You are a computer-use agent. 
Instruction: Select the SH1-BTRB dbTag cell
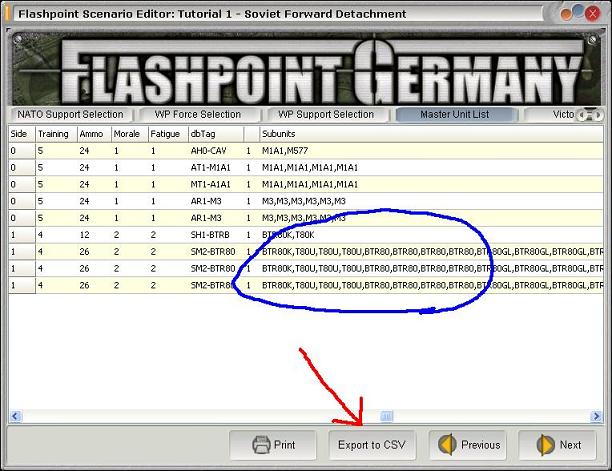(216, 235)
